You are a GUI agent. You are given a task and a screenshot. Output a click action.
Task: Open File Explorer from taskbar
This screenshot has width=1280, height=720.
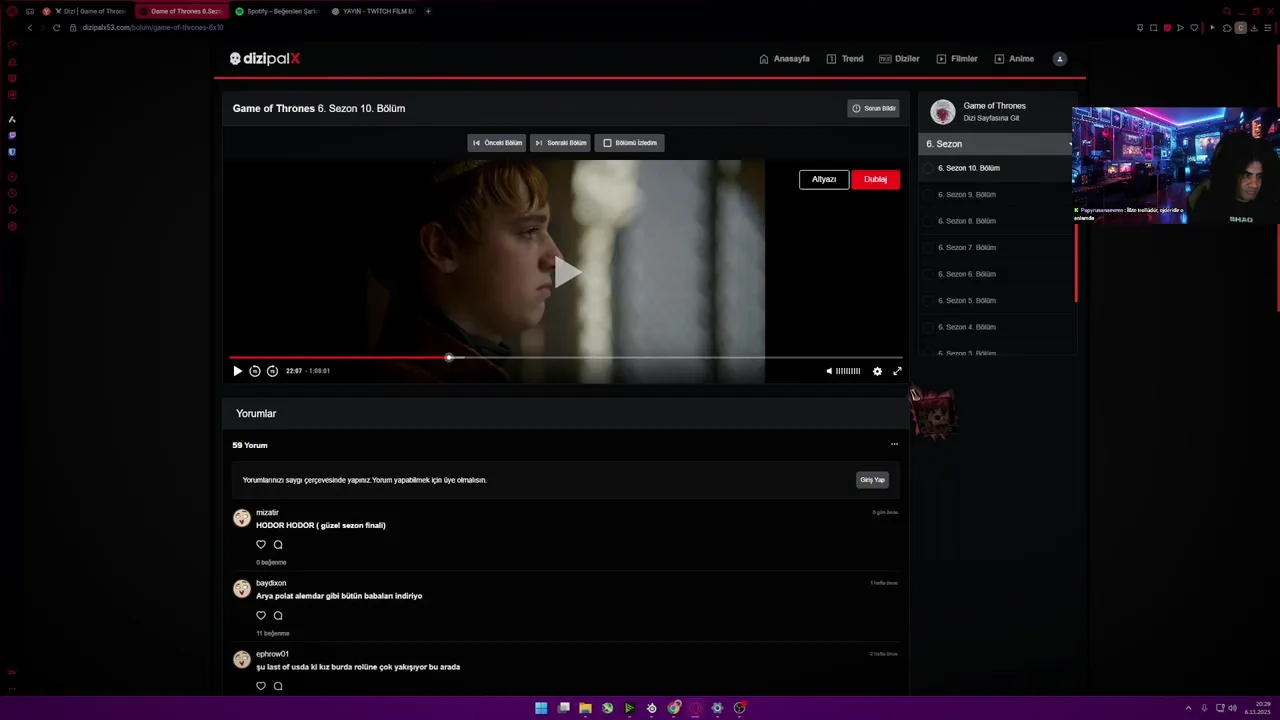(585, 708)
